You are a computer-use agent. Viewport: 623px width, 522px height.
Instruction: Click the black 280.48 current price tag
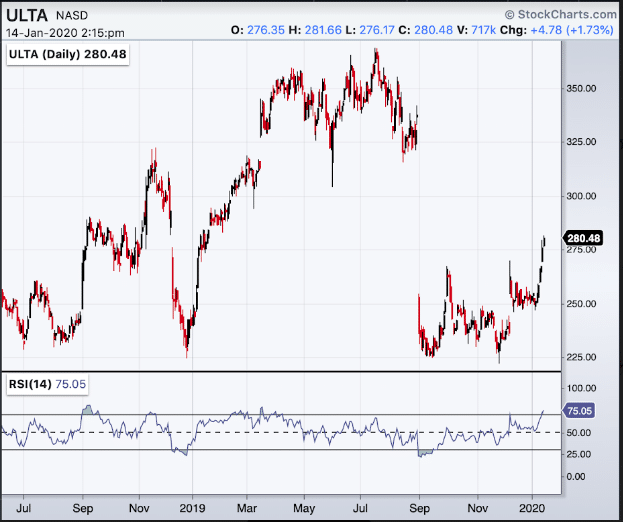(x=583, y=238)
